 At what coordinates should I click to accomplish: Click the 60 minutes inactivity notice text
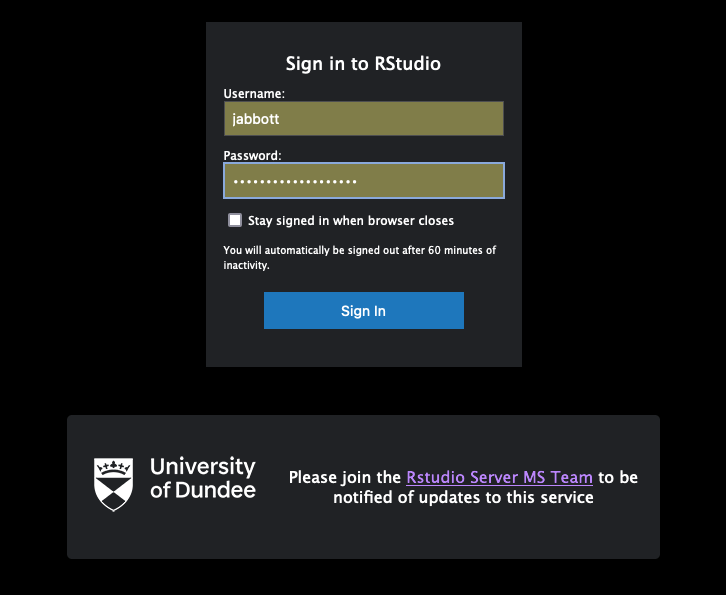(x=359, y=250)
